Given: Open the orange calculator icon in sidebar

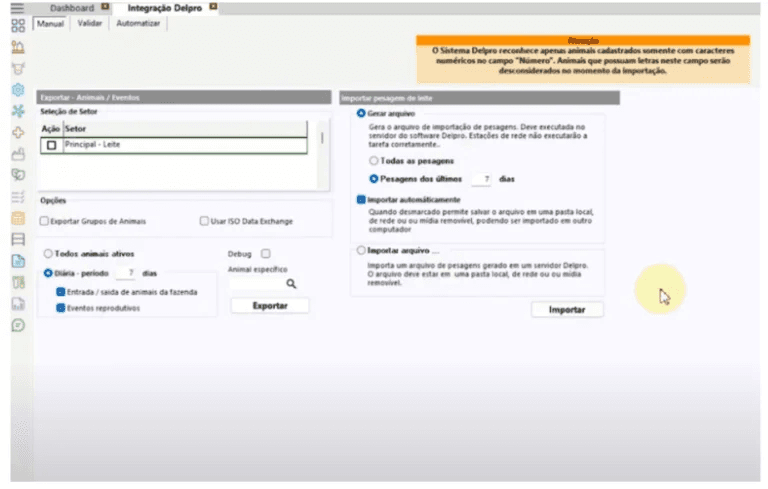Looking at the screenshot, I should (x=18, y=218).
